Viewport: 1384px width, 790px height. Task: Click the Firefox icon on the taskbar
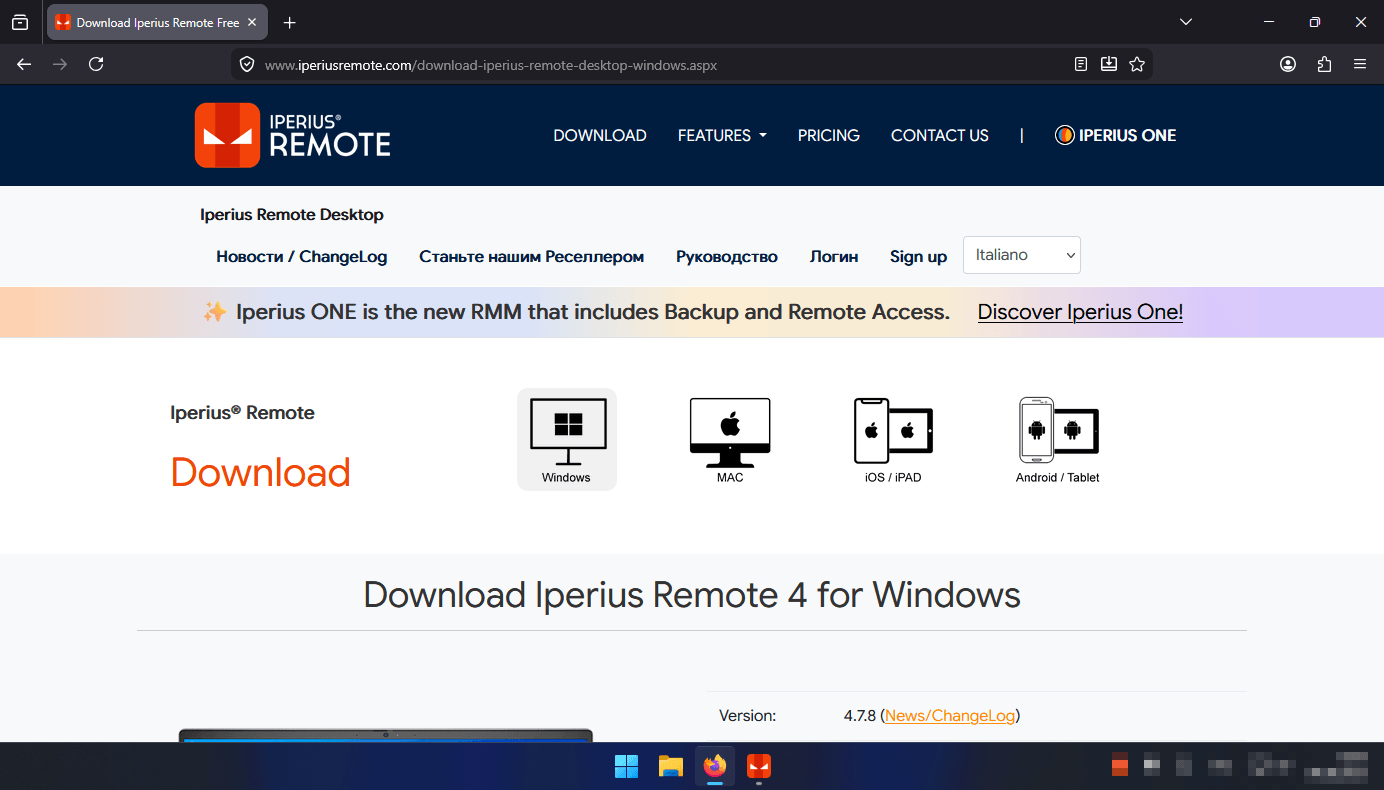(x=714, y=767)
